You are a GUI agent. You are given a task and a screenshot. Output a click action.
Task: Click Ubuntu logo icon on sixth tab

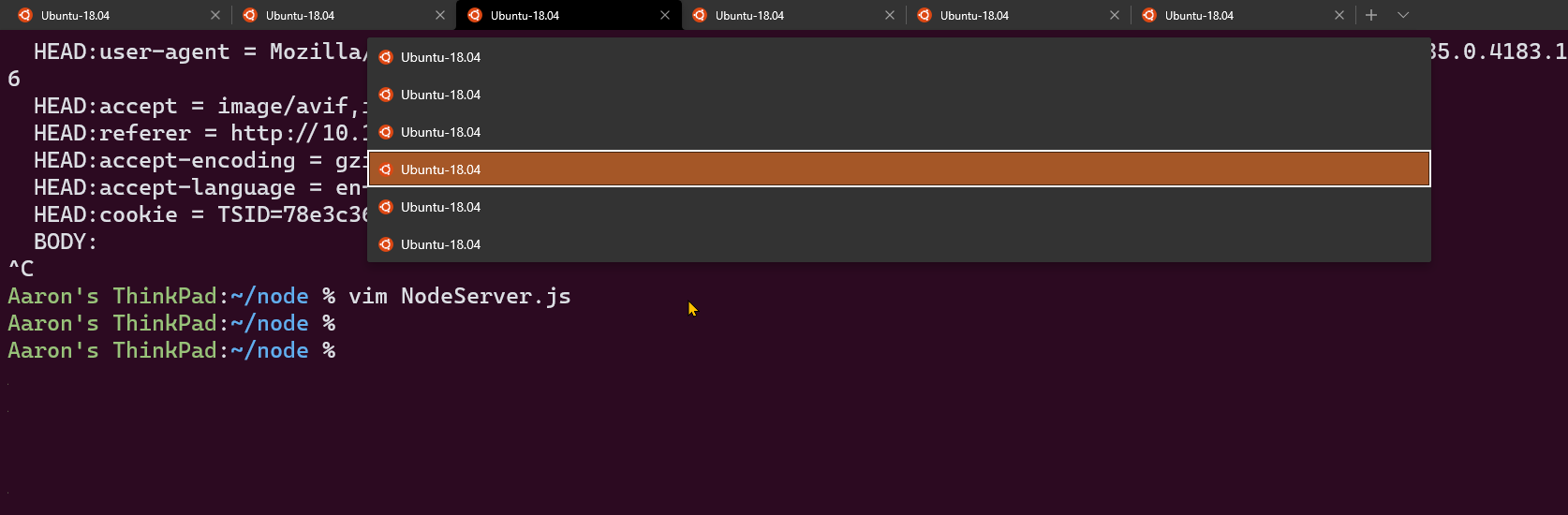[1149, 15]
